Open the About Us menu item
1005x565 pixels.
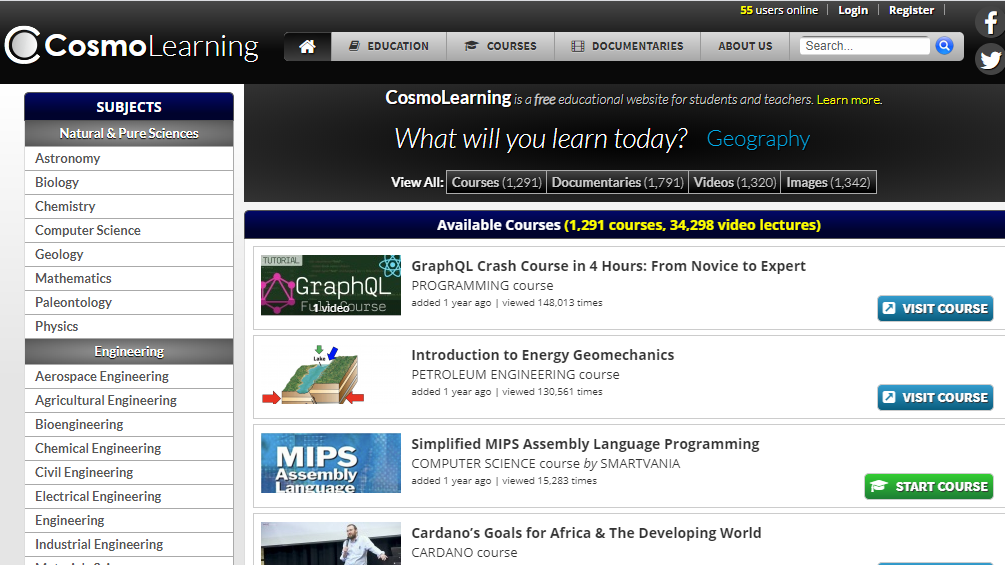[745, 46]
